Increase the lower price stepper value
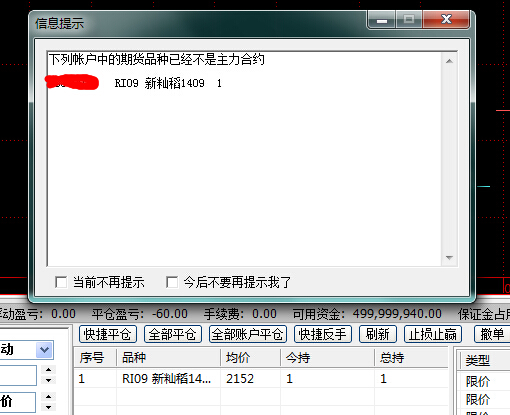Viewport: 510px width, 415px height. pos(49,396)
